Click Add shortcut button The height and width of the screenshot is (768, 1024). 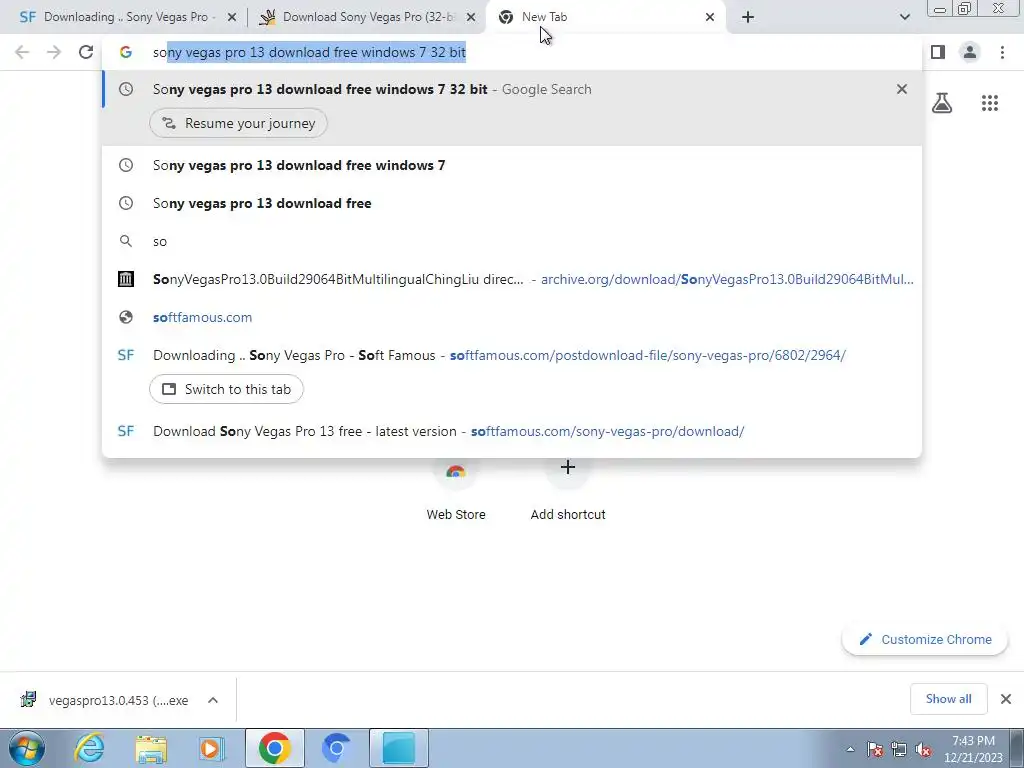[568, 490]
